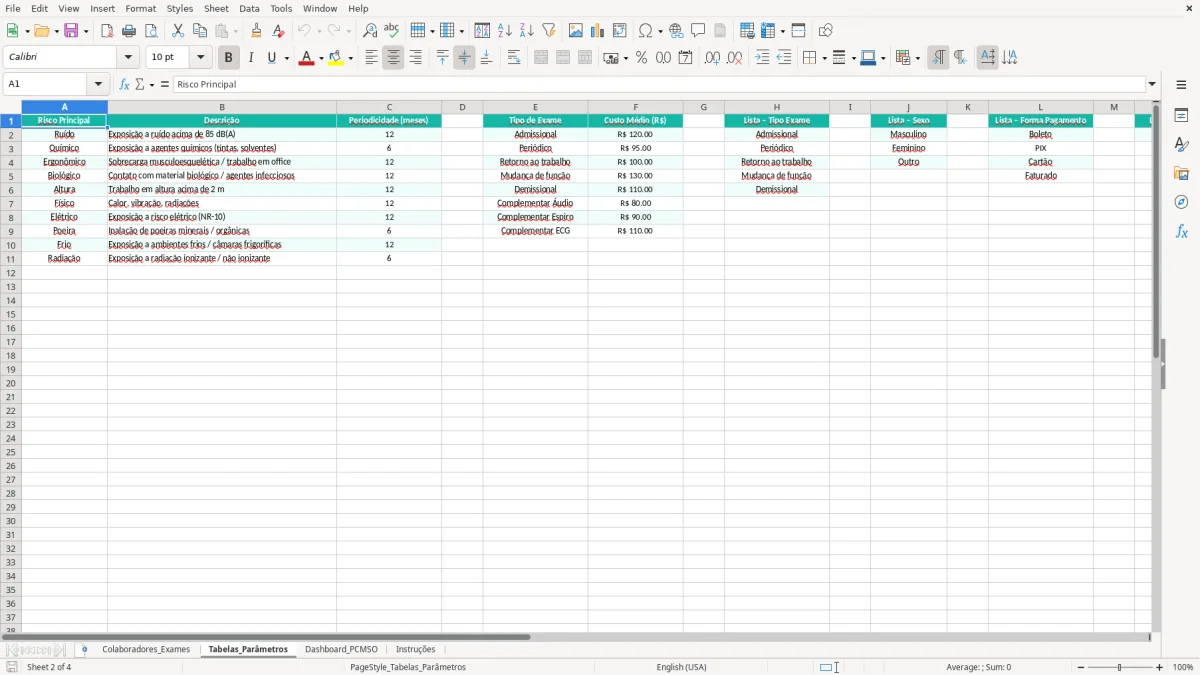
Task: Insert a comment
Action: click(698, 31)
